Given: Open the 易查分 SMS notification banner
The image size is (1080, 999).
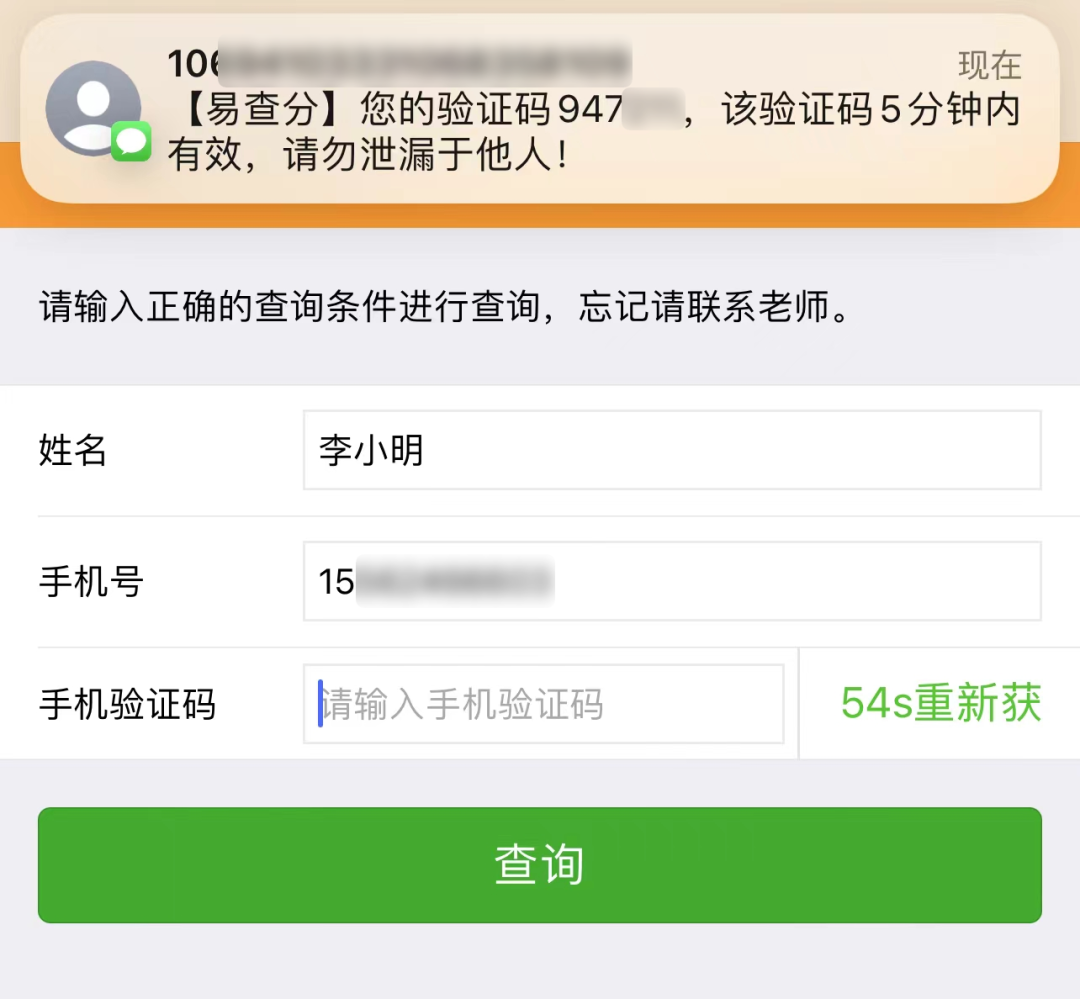Looking at the screenshot, I should click(539, 109).
